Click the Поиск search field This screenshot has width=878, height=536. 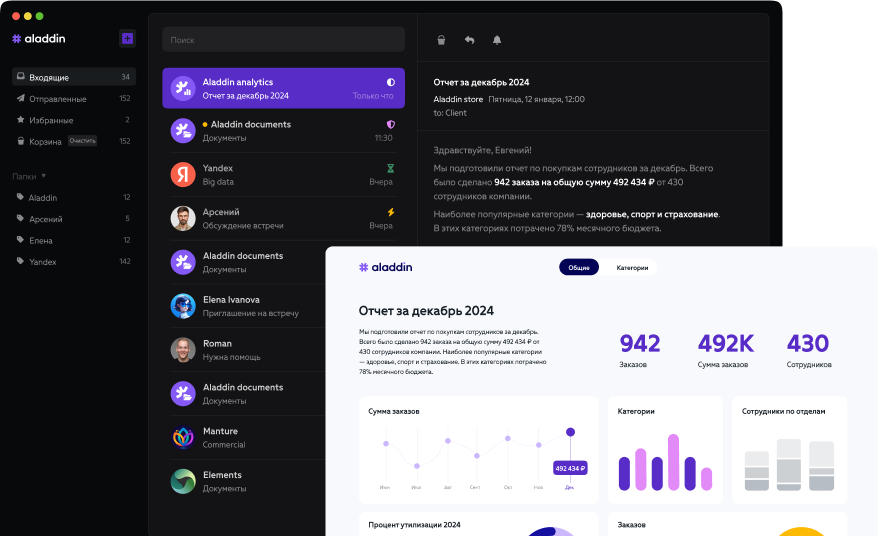click(x=283, y=40)
